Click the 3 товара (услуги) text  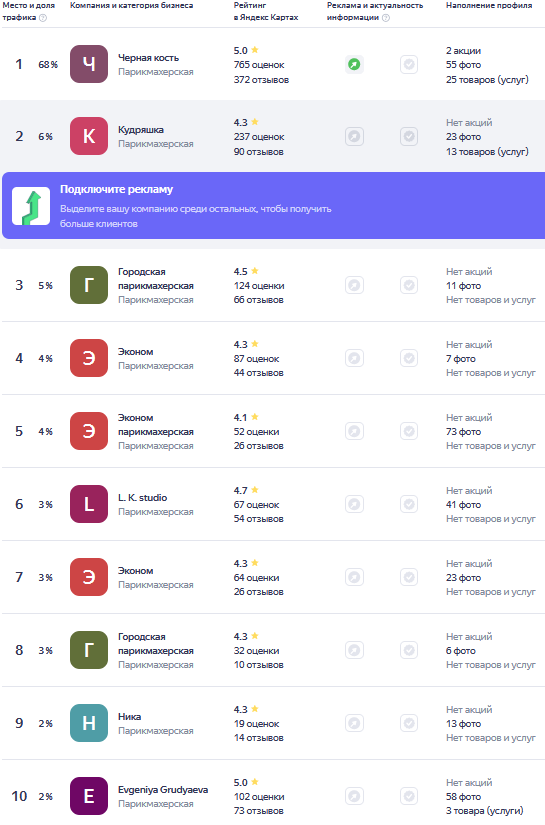tap(485, 811)
